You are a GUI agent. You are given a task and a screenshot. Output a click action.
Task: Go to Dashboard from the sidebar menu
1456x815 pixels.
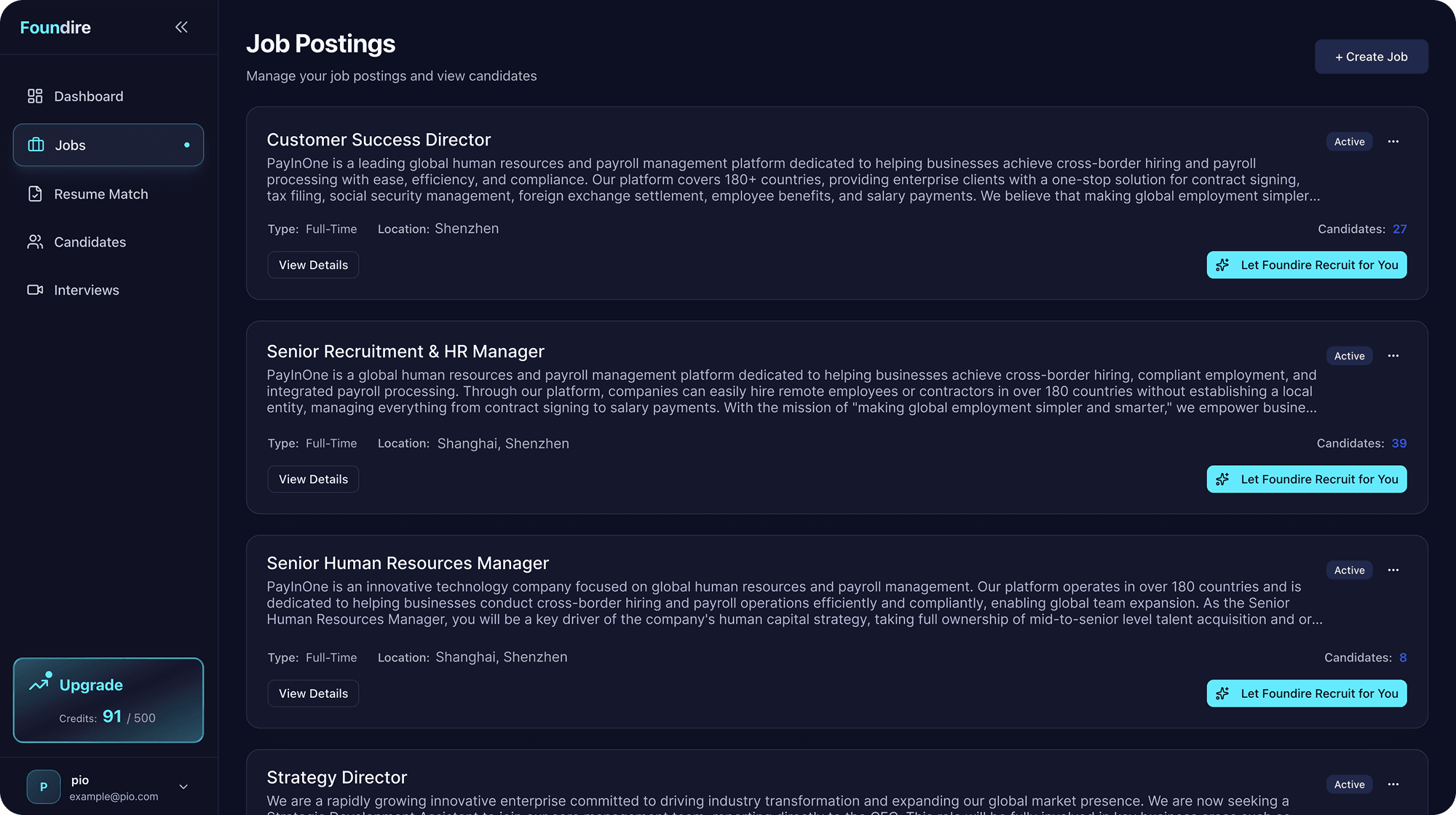click(87, 95)
